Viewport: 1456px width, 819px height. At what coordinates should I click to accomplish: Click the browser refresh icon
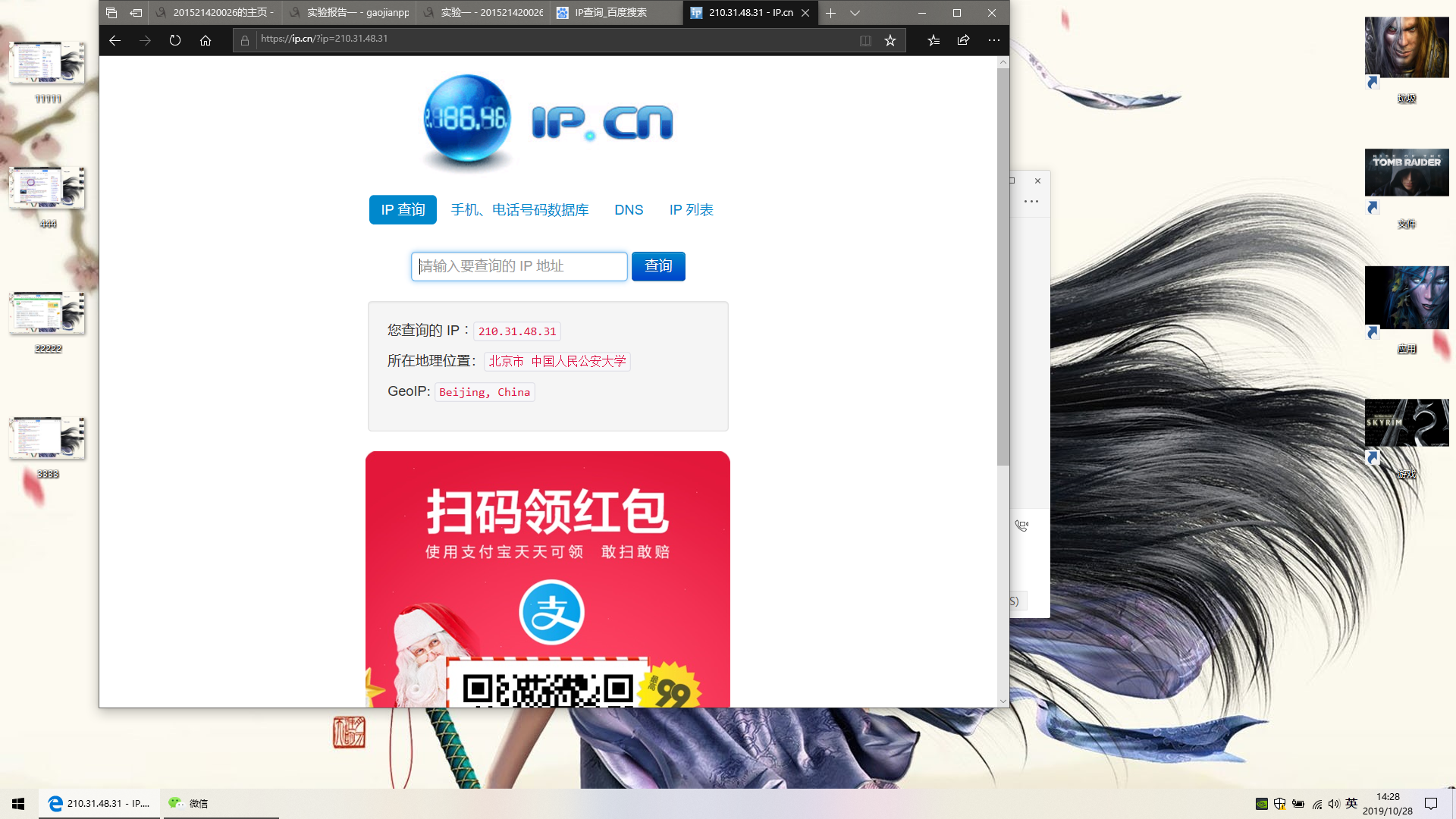[x=175, y=40]
